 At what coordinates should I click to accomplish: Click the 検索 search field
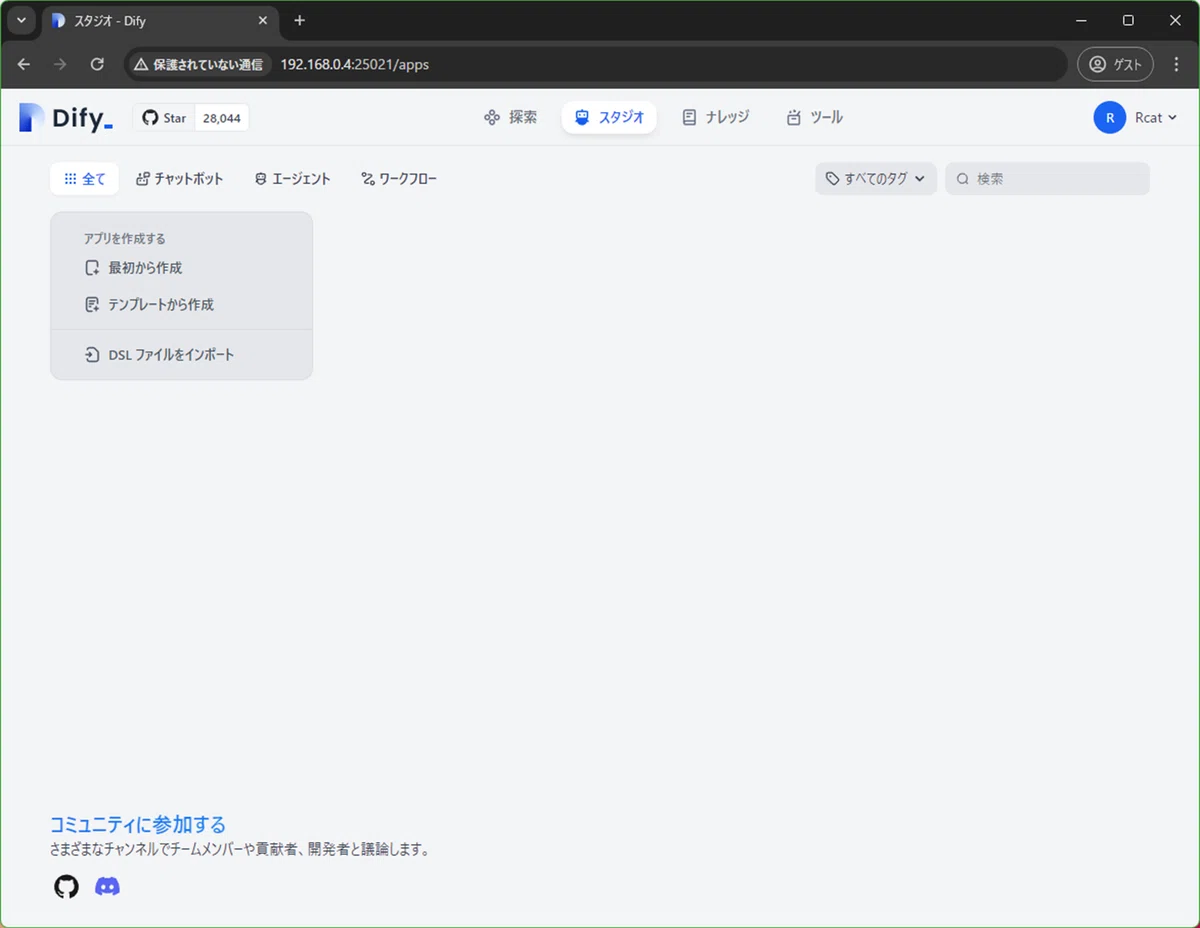(1047, 179)
